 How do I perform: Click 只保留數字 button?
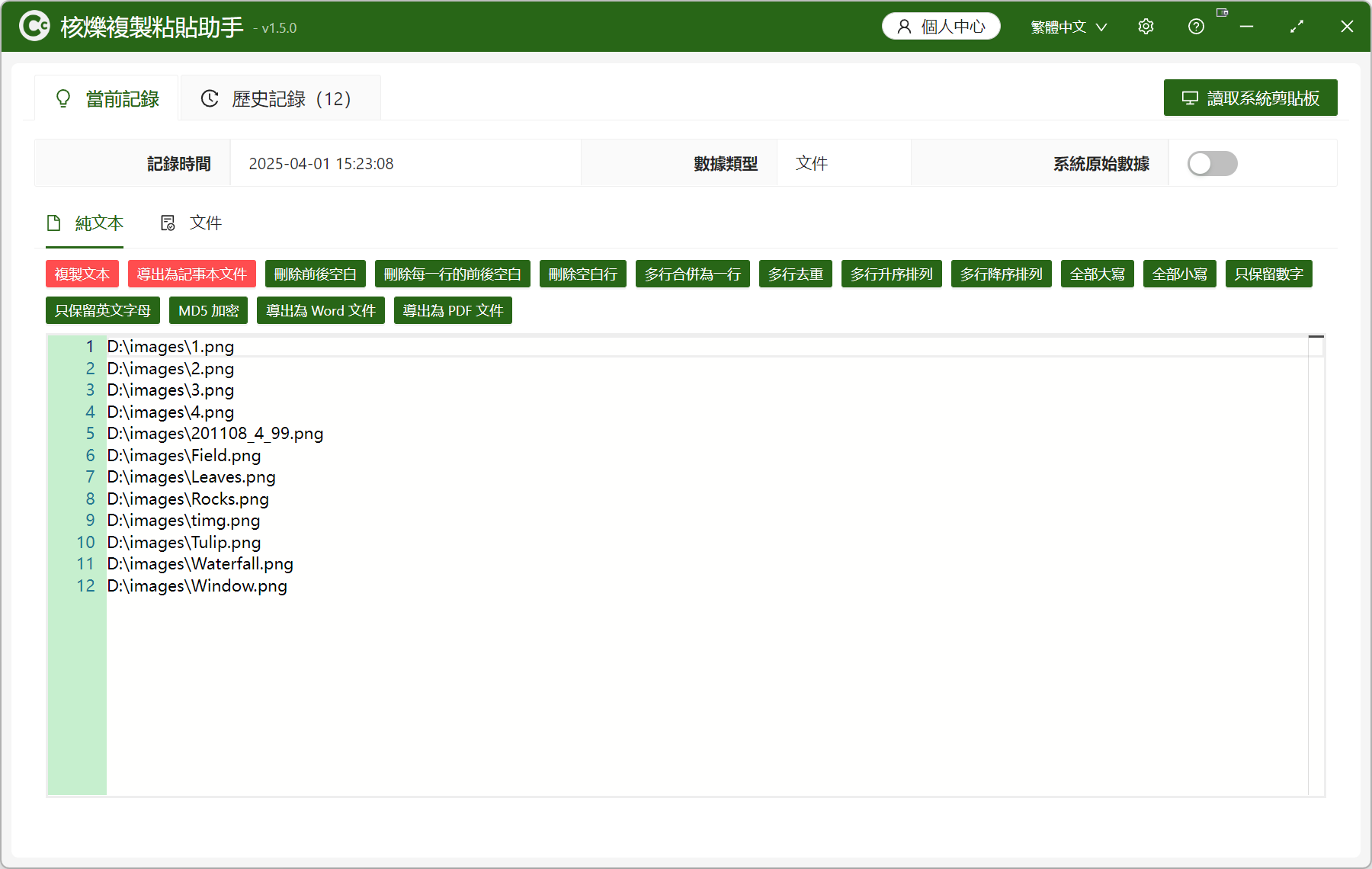(1269, 274)
